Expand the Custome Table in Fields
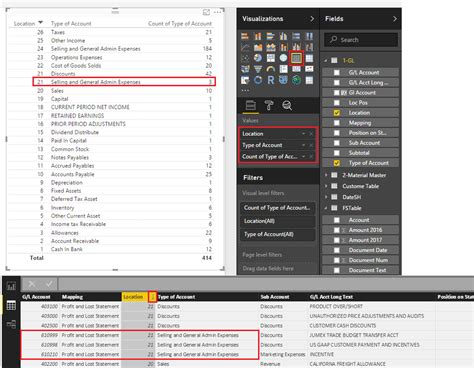 click(326, 186)
